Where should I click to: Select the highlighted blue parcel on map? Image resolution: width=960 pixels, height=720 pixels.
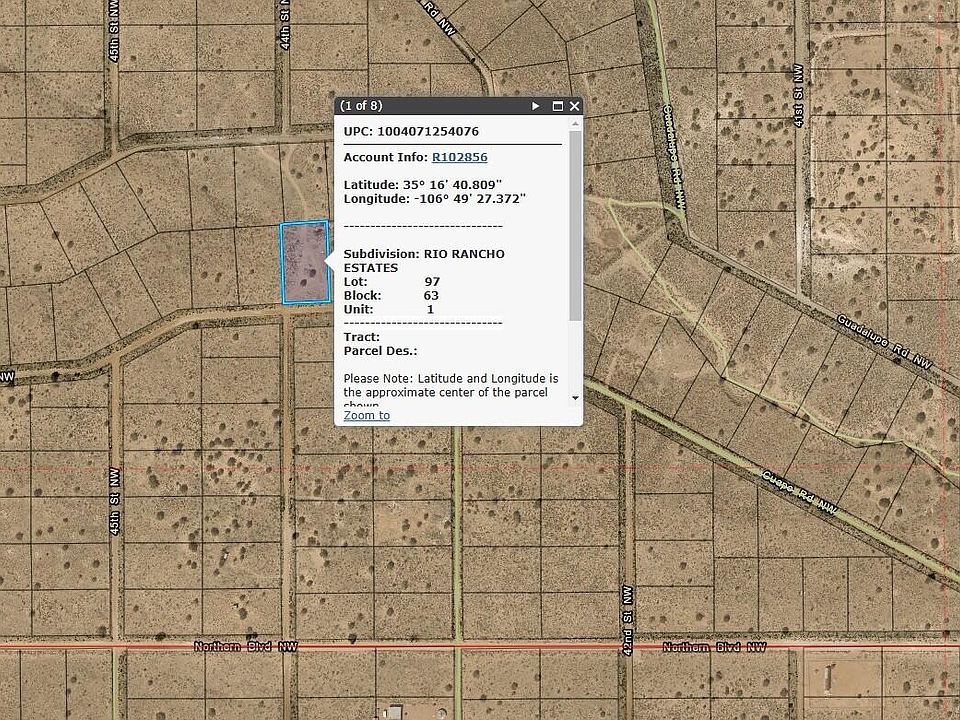[x=305, y=263]
